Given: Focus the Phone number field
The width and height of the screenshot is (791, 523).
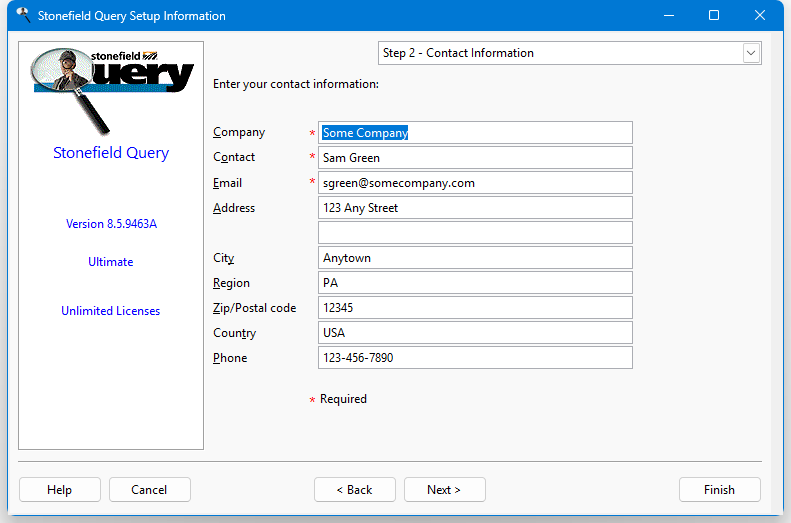Looking at the screenshot, I should 475,358.
